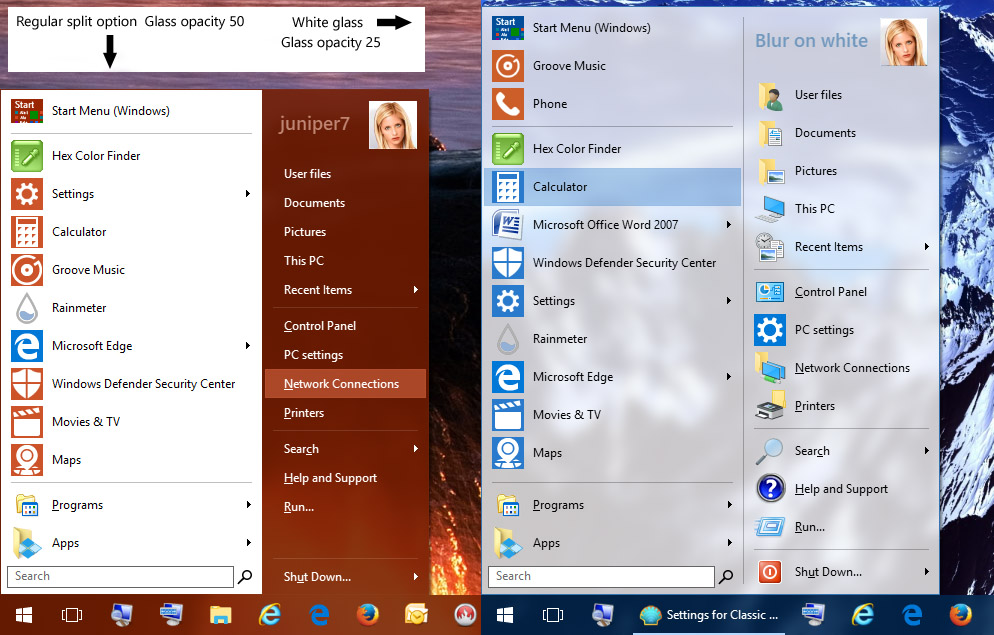Select Network Connections in red menu
The height and width of the screenshot is (635, 994).
[x=345, y=383]
